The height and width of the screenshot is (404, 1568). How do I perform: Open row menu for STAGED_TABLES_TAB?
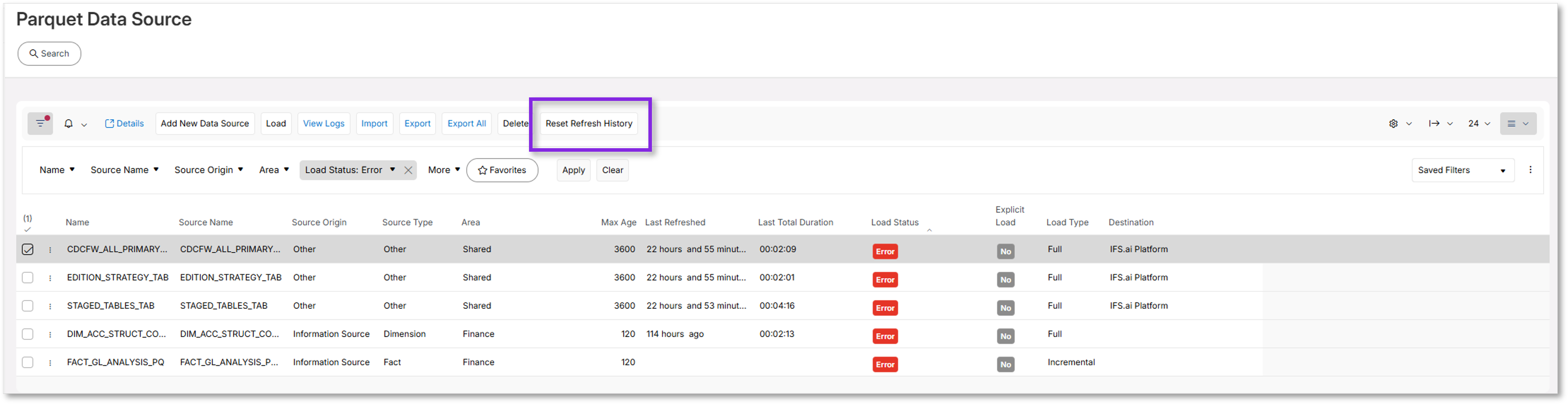50,306
